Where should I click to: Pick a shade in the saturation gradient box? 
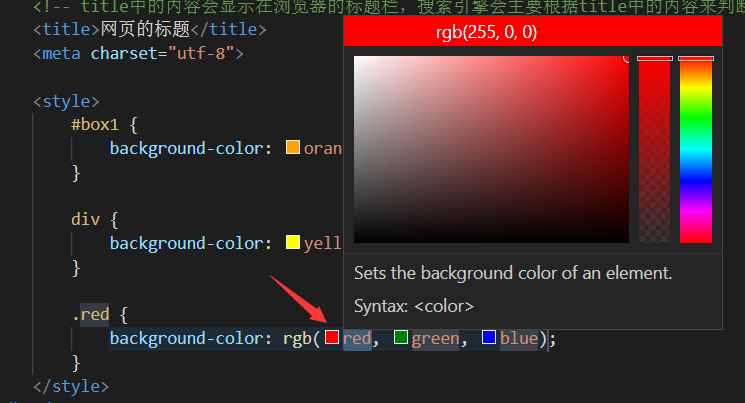pos(491,149)
